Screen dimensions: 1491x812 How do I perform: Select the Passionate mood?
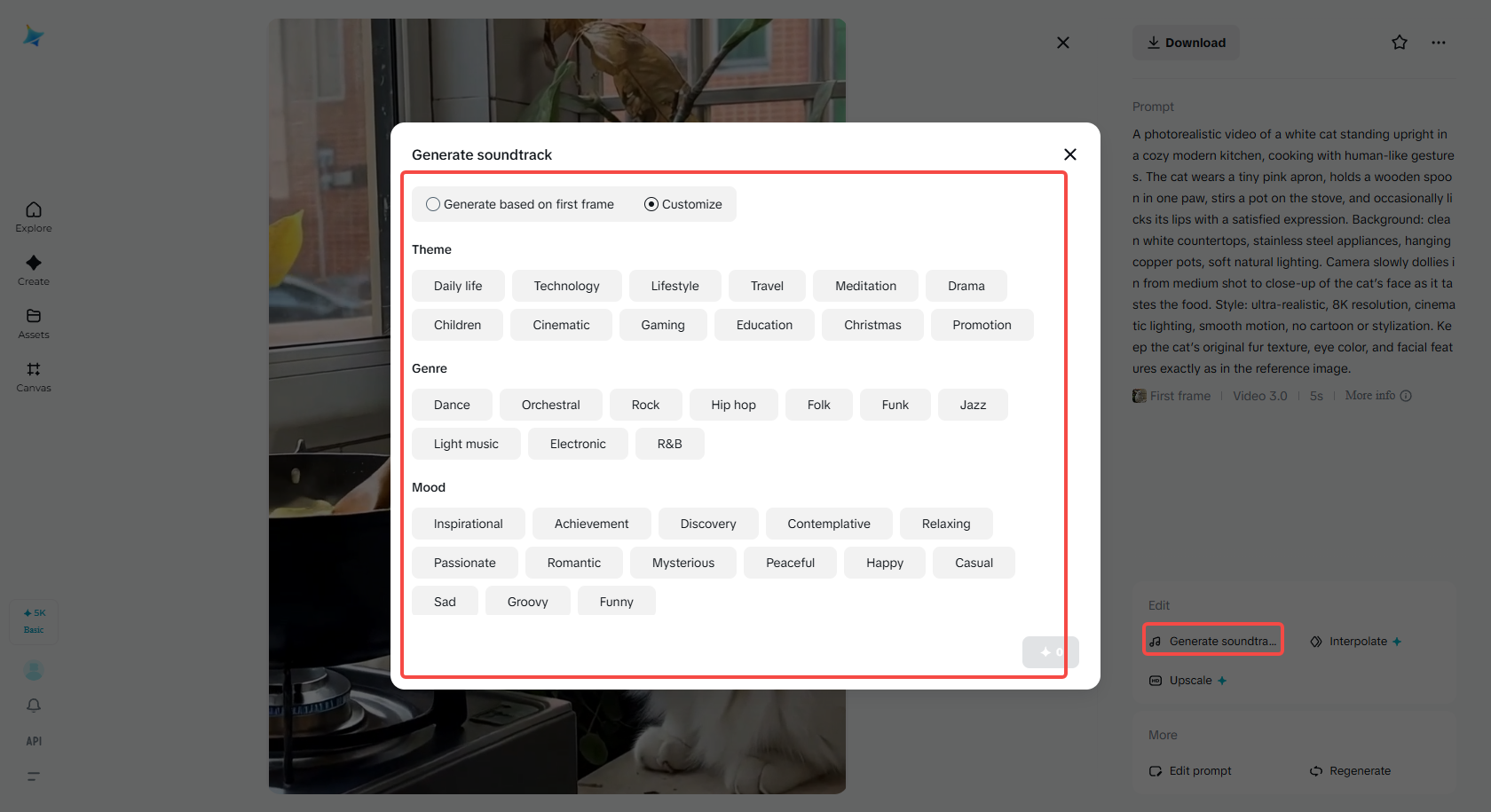pos(465,563)
